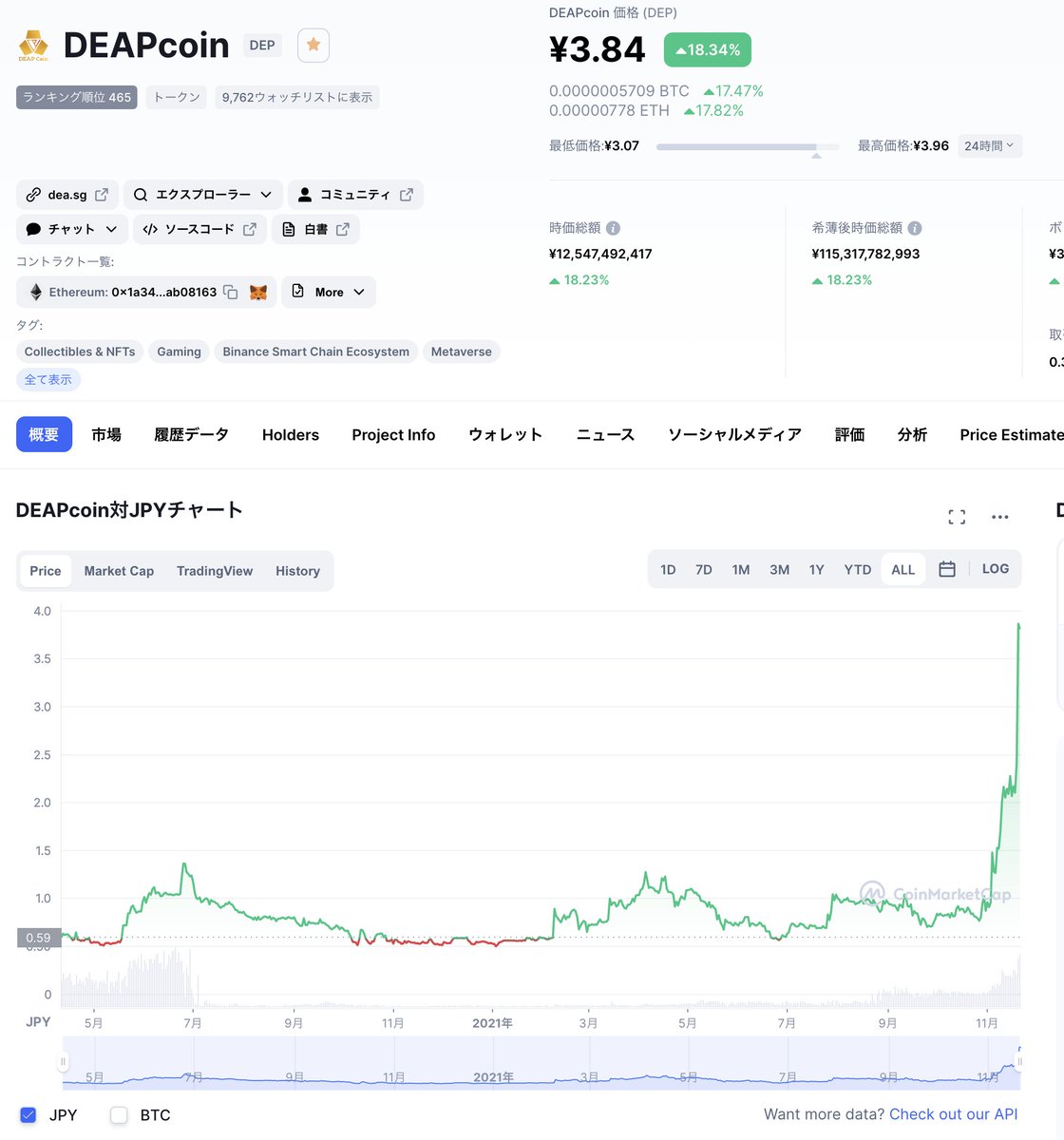Enable the BTC checkbox
This screenshot has width=1064, height=1140.
point(119,1115)
